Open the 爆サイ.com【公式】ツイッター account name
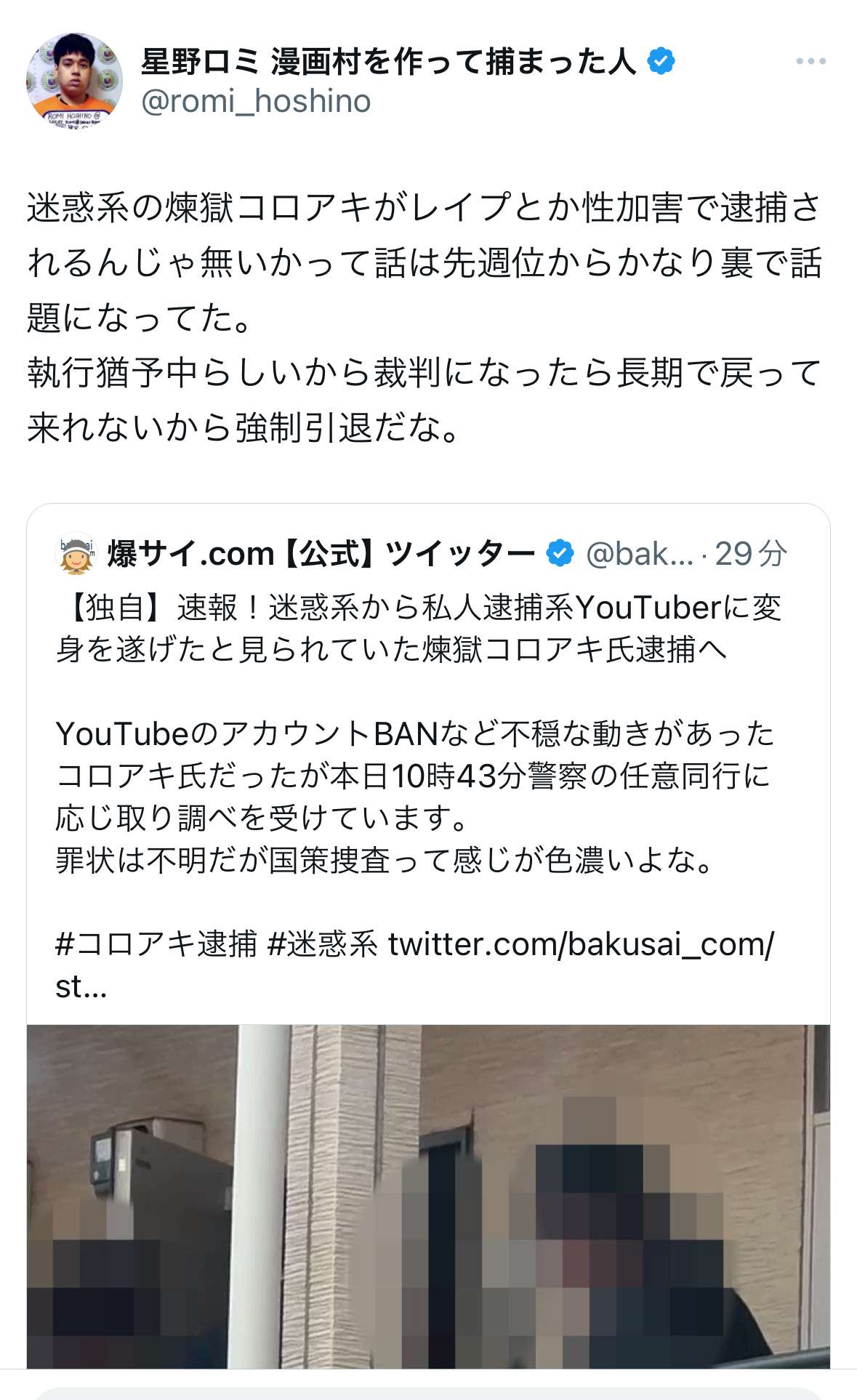The width and height of the screenshot is (857, 1400). click(x=321, y=554)
